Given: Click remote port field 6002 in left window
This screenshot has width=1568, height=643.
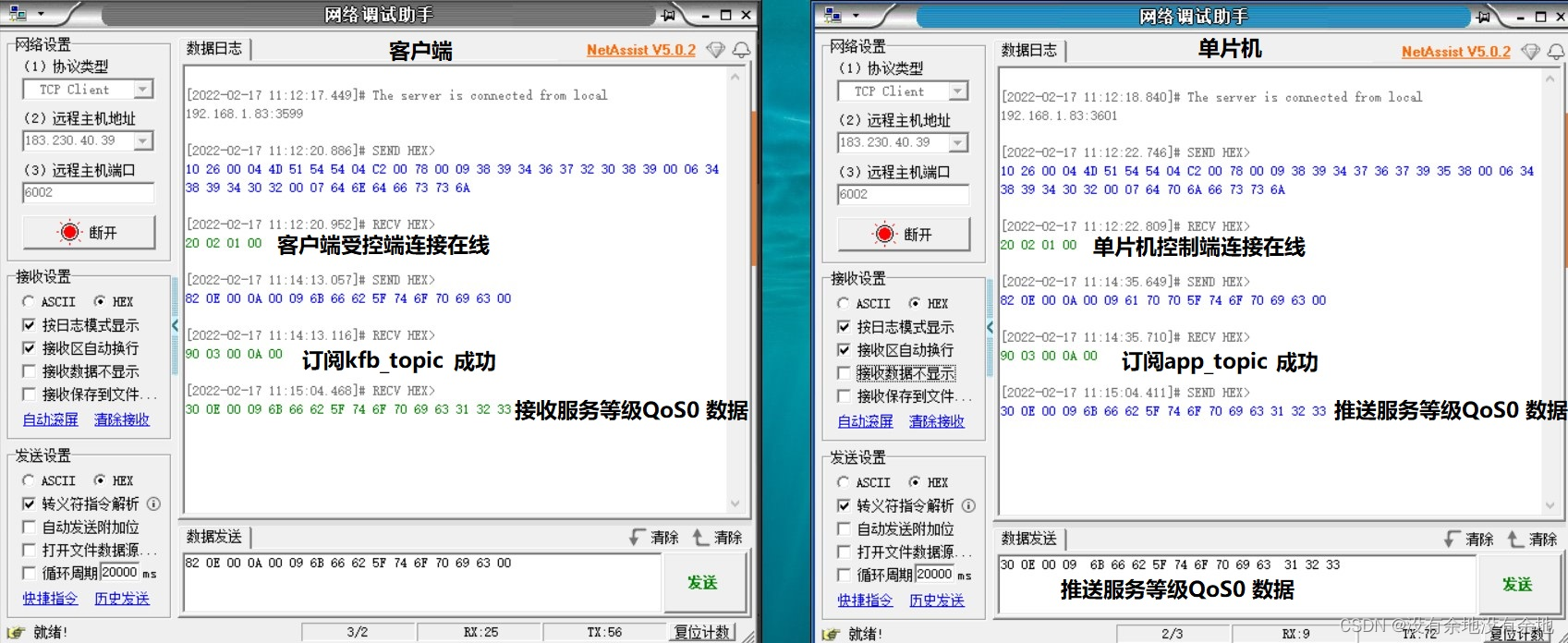Looking at the screenshot, I should [89, 192].
